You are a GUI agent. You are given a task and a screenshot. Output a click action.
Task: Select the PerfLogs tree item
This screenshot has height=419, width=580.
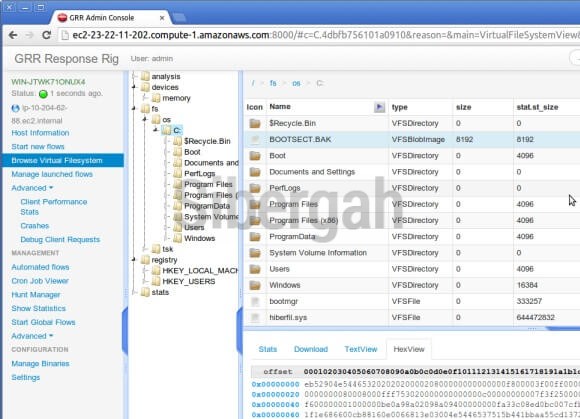199,173
